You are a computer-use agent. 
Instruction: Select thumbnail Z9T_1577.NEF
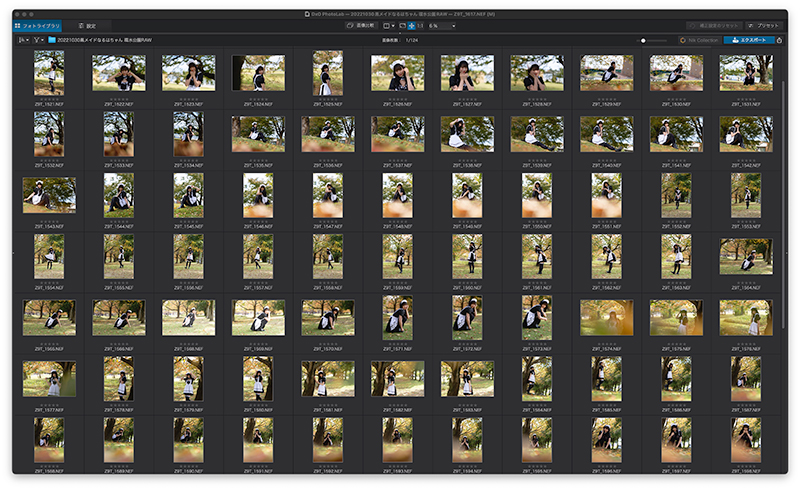click(49, 379)
